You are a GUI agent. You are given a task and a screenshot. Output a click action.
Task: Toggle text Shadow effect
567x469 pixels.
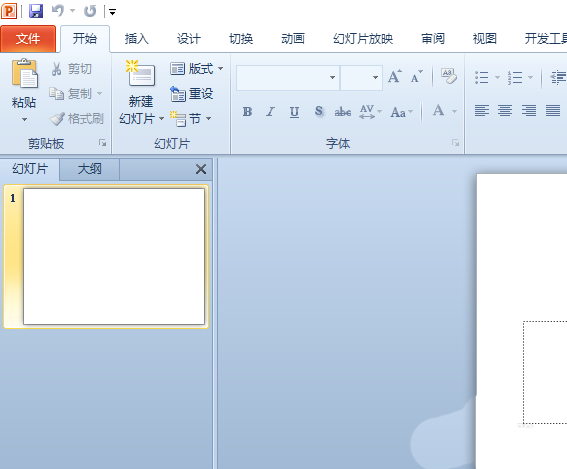(319, 111)
